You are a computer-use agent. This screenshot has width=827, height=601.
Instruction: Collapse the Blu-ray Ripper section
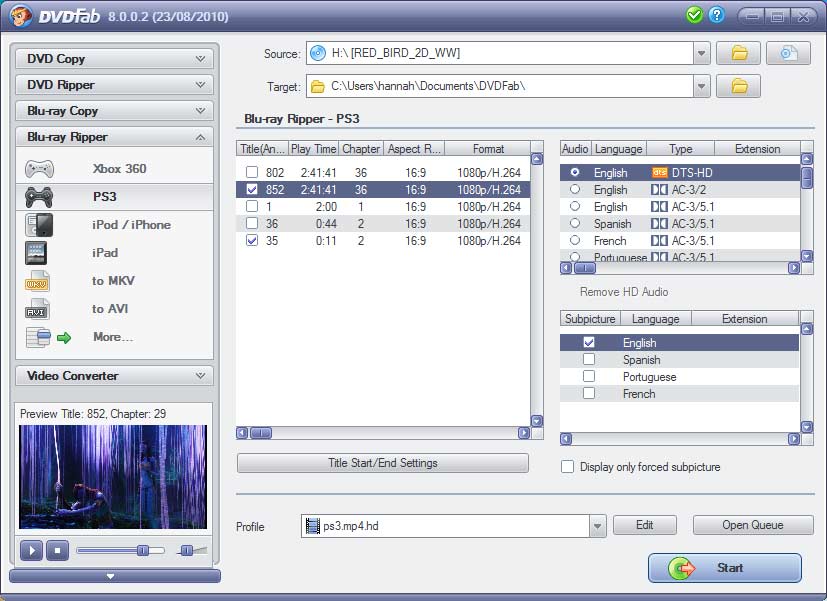coord(114,137)
